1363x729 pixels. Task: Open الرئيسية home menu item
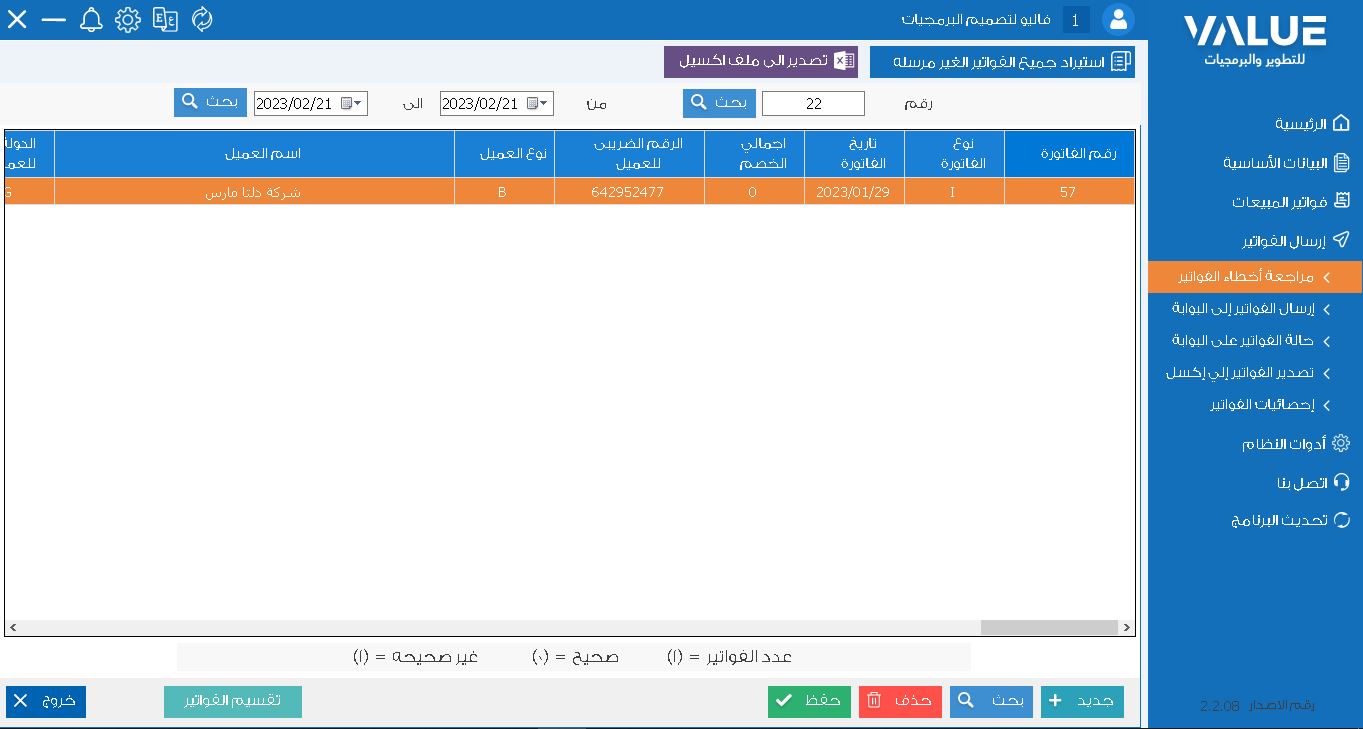[x=1312, y=124]
